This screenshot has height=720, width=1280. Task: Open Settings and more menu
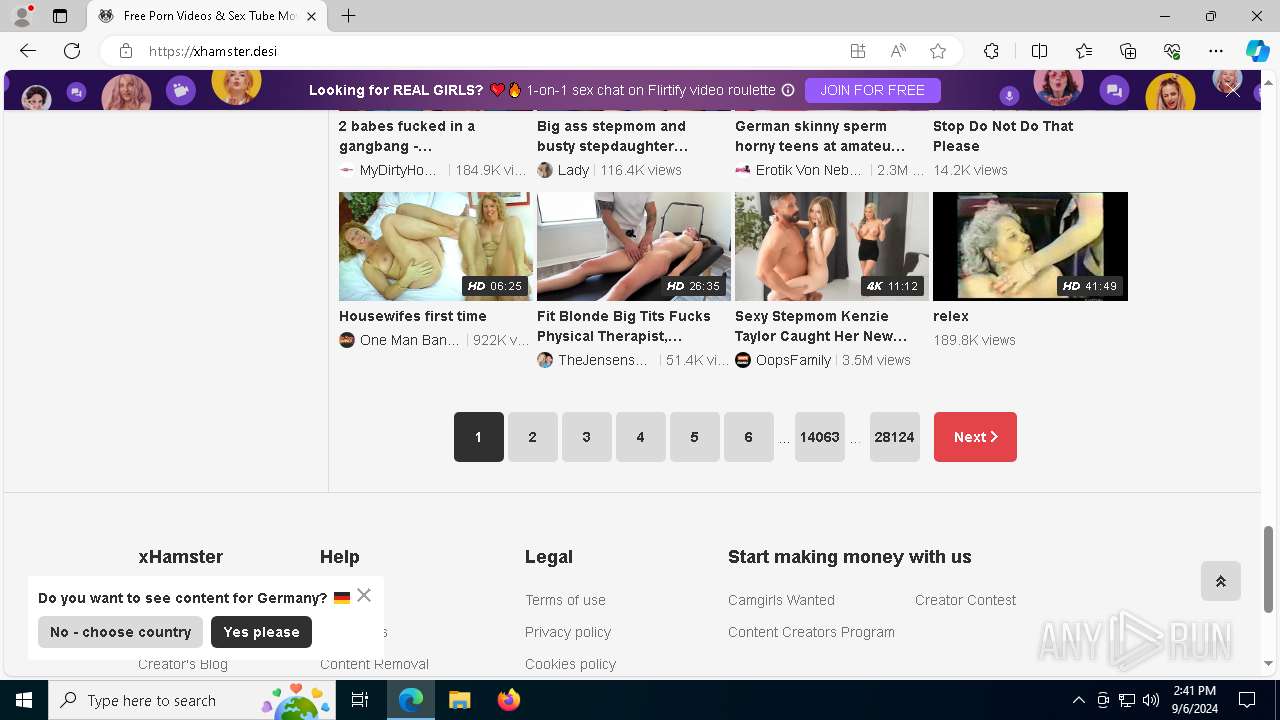point(1216,51)
